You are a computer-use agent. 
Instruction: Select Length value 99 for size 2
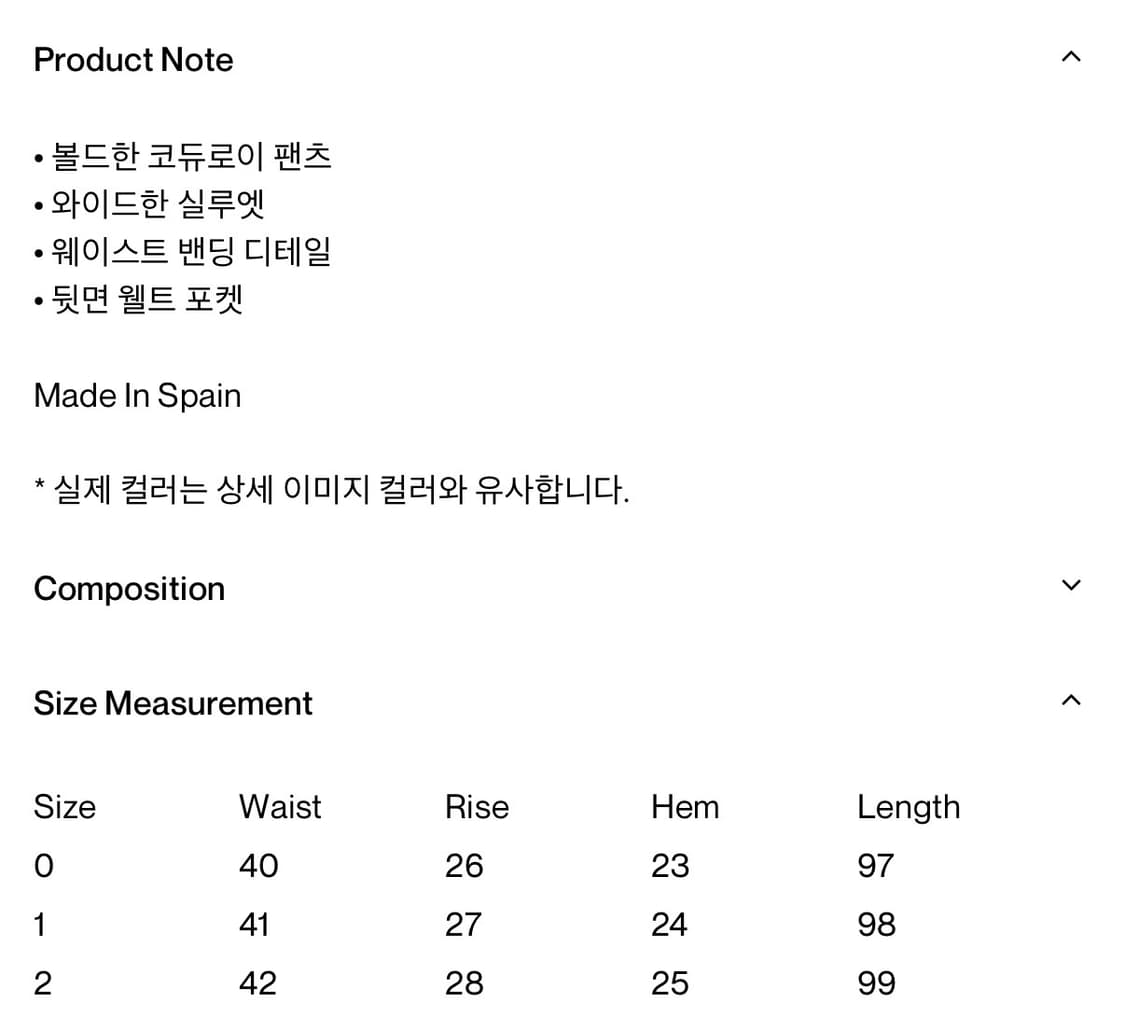[x=876, y=982]
